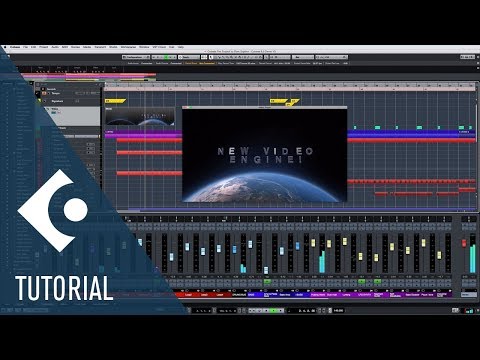Open the Audio menu

[x=55, y=47]
